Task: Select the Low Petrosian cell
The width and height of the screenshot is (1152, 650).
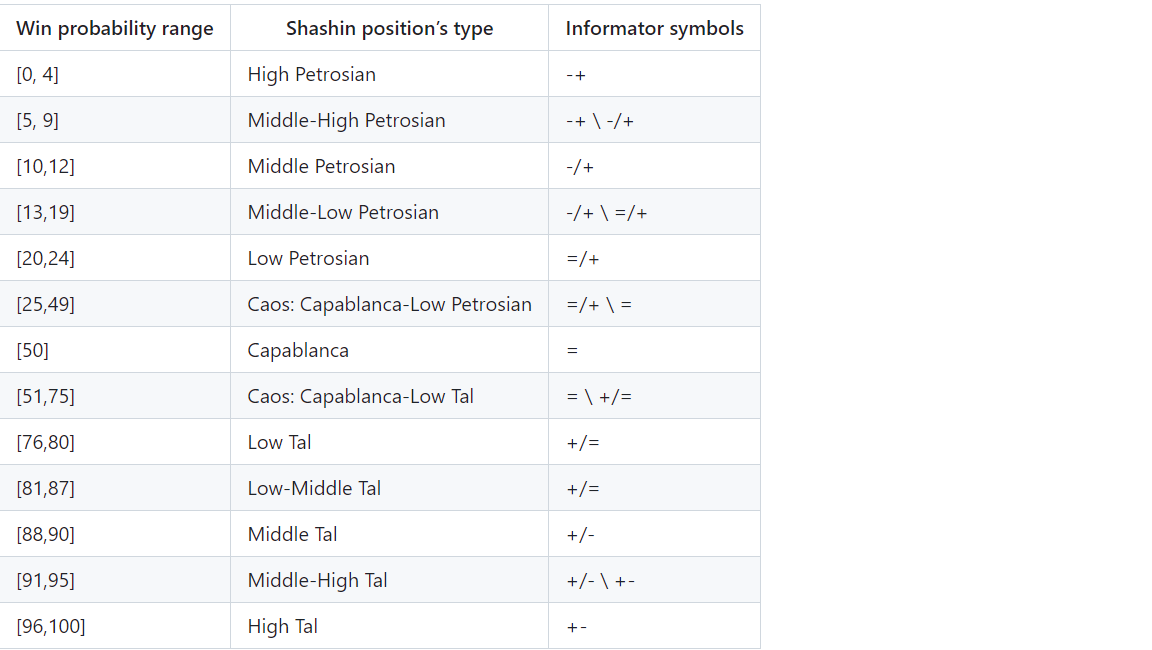Action: [x=389, y=258]
